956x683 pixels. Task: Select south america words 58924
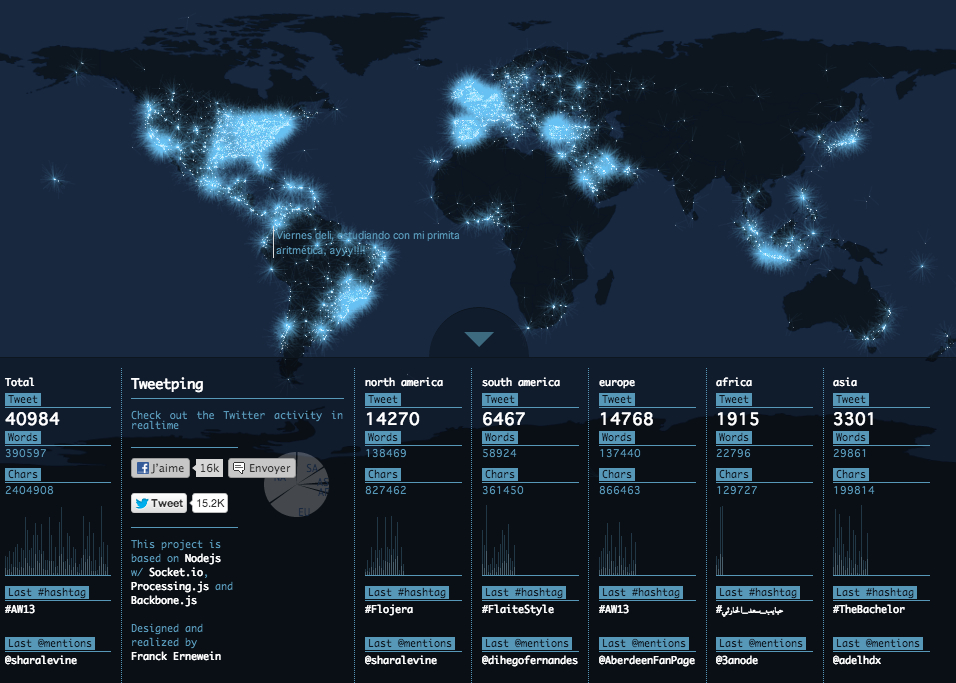click(499, 453)
